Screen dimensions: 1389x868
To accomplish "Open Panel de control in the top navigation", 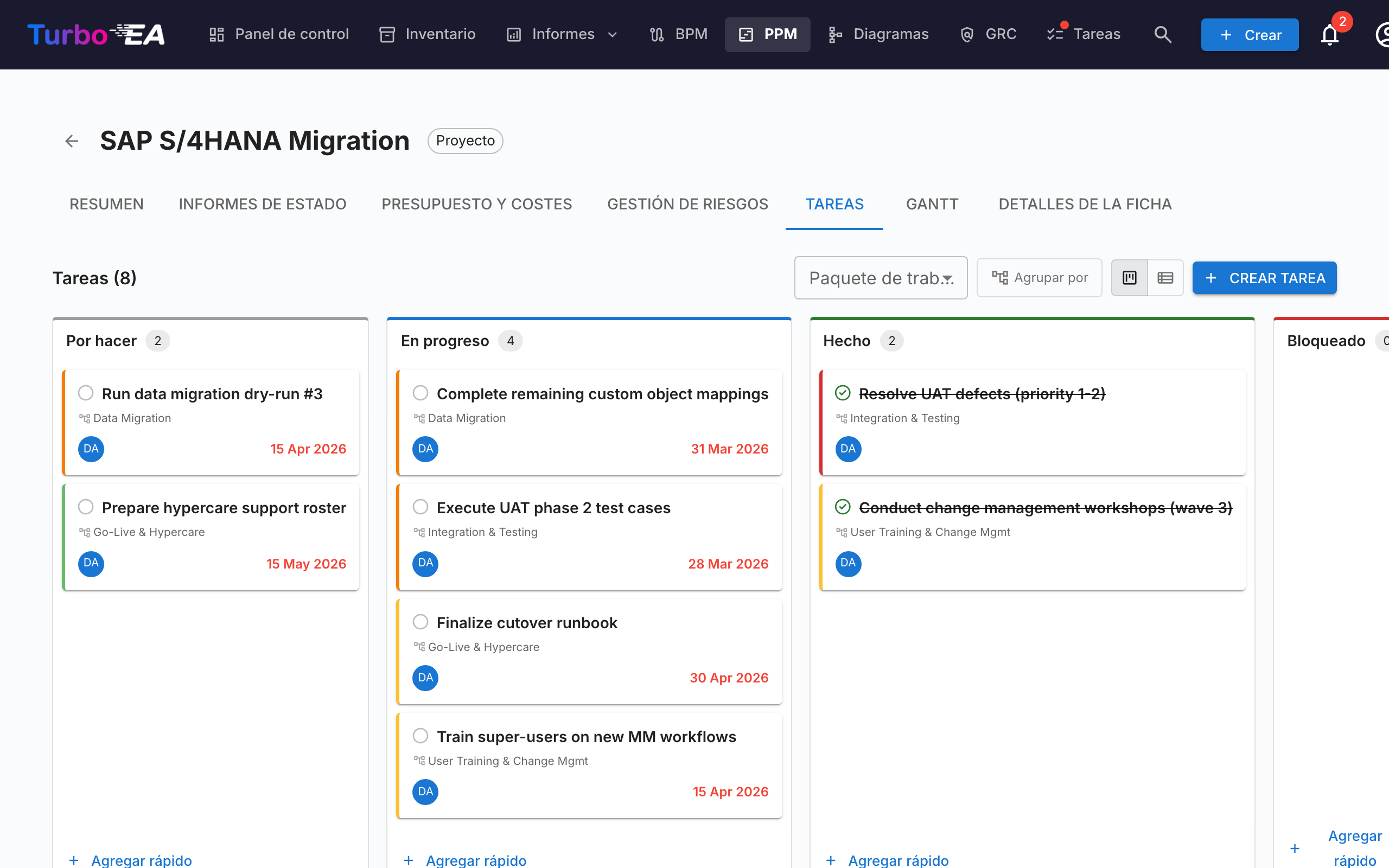I will (278, 34).
